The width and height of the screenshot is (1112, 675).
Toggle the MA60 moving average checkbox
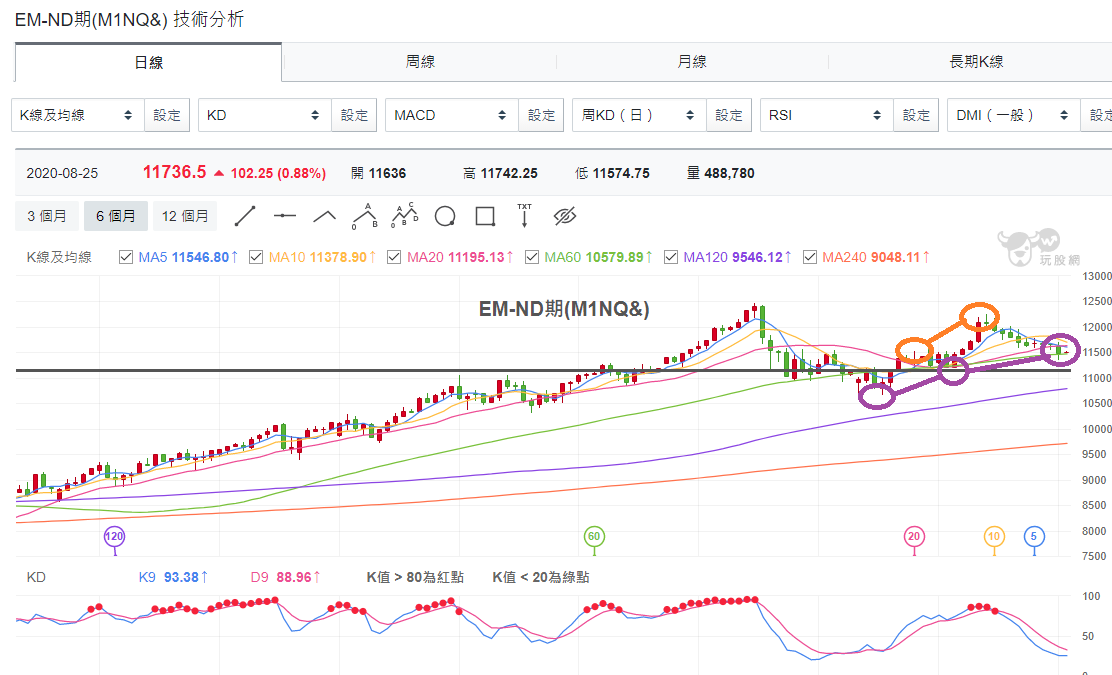pyautogui.click(x=532, y=257)
